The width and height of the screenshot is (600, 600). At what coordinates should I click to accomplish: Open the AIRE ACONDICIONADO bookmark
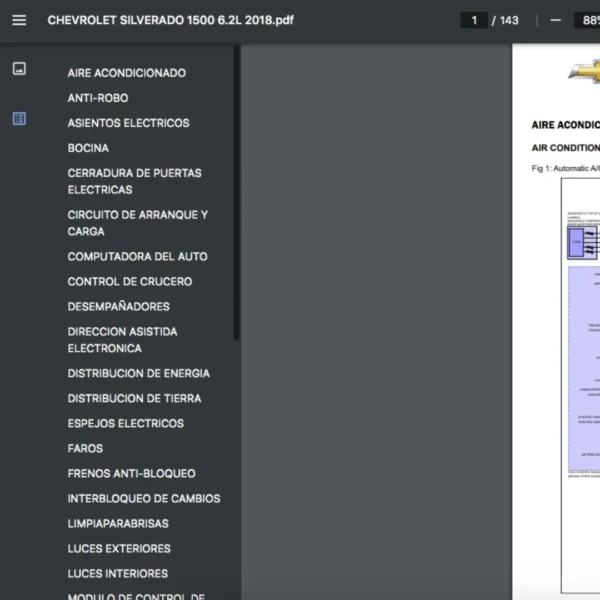pyautogui.click(x=126, y=73)
